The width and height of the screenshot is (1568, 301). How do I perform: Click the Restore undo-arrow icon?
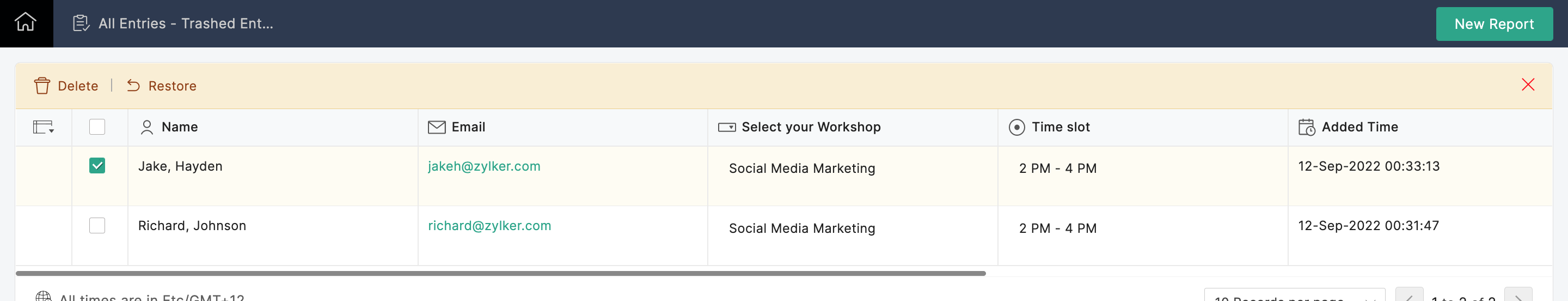click(133, 86)
